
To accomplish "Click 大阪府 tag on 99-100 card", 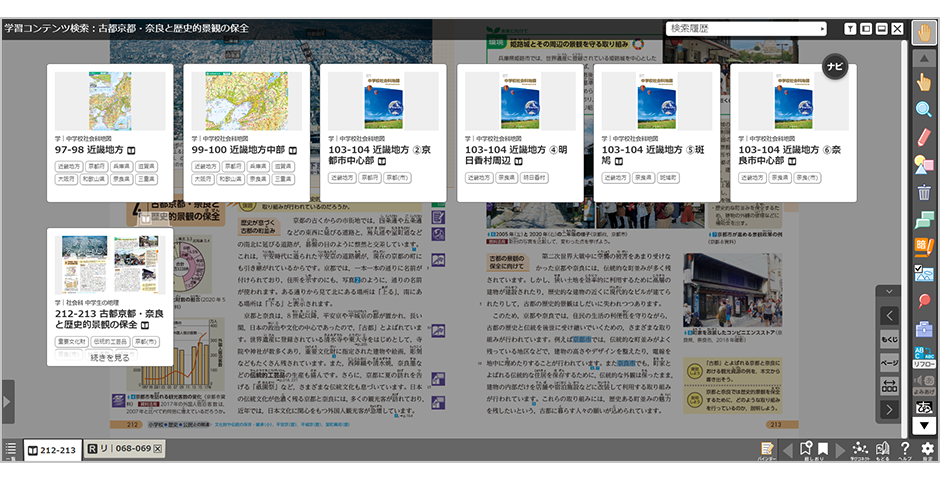I will tap(203, 179).
